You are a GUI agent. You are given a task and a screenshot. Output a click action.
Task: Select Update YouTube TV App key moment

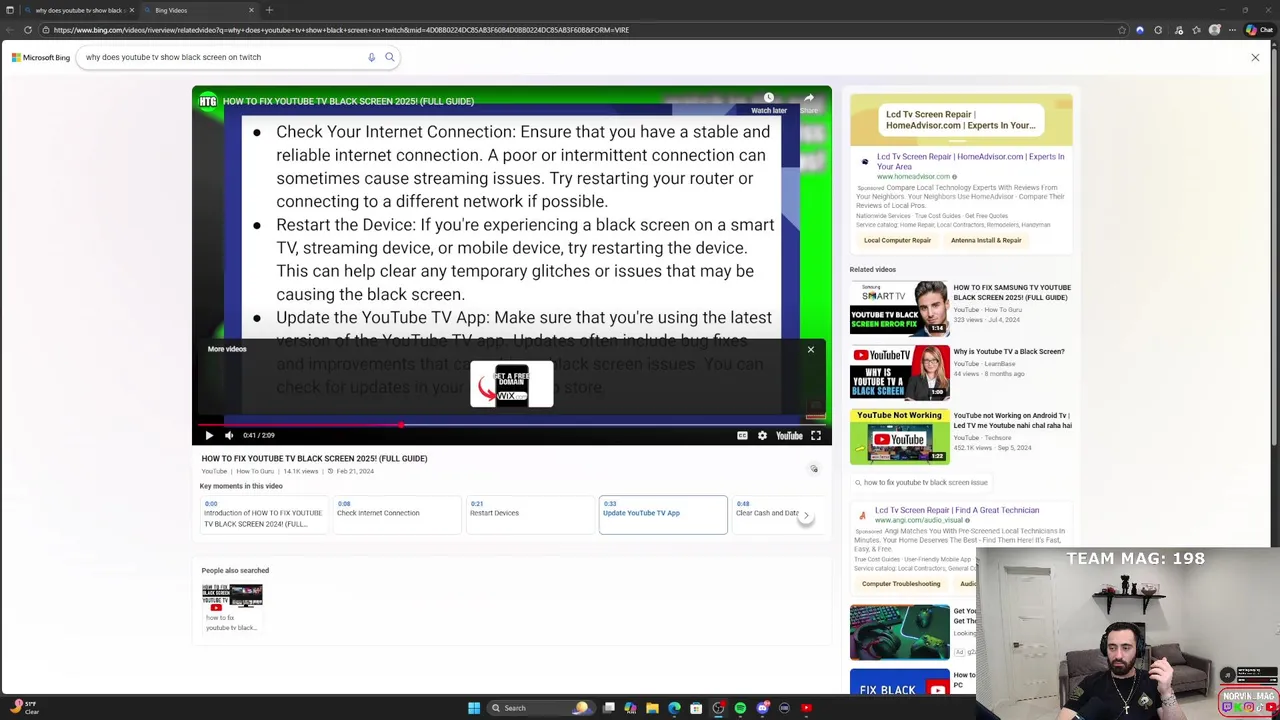click(x=663, y=515)
